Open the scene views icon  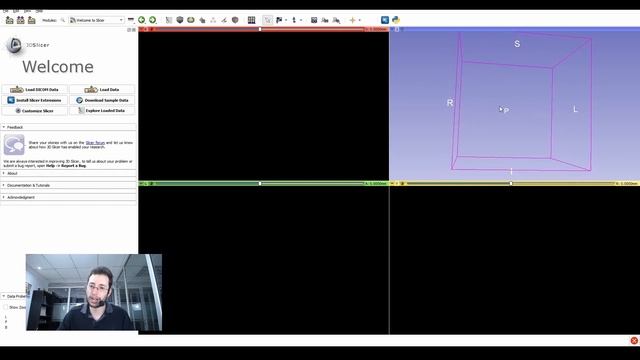[x=325, y=20]
